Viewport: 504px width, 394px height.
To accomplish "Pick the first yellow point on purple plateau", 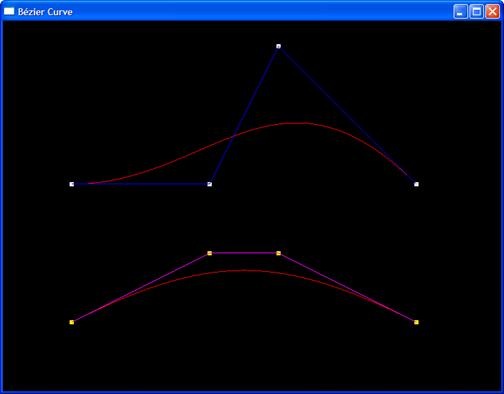I will coord(210,253).
